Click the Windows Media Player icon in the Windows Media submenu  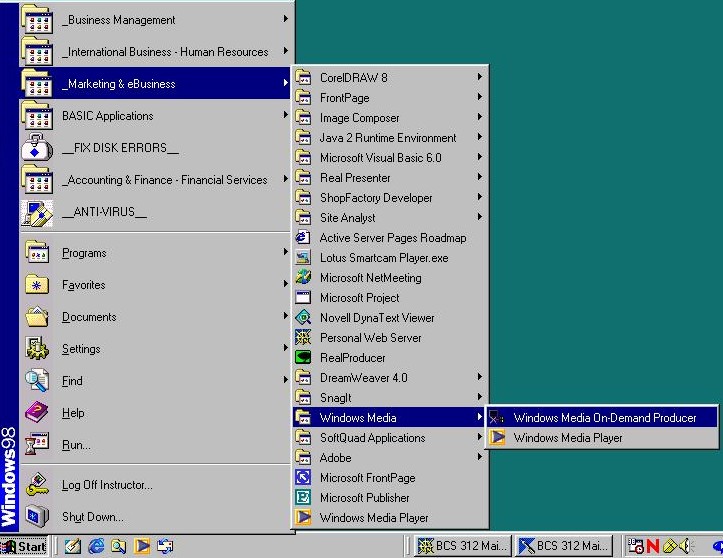click(497, 437)
